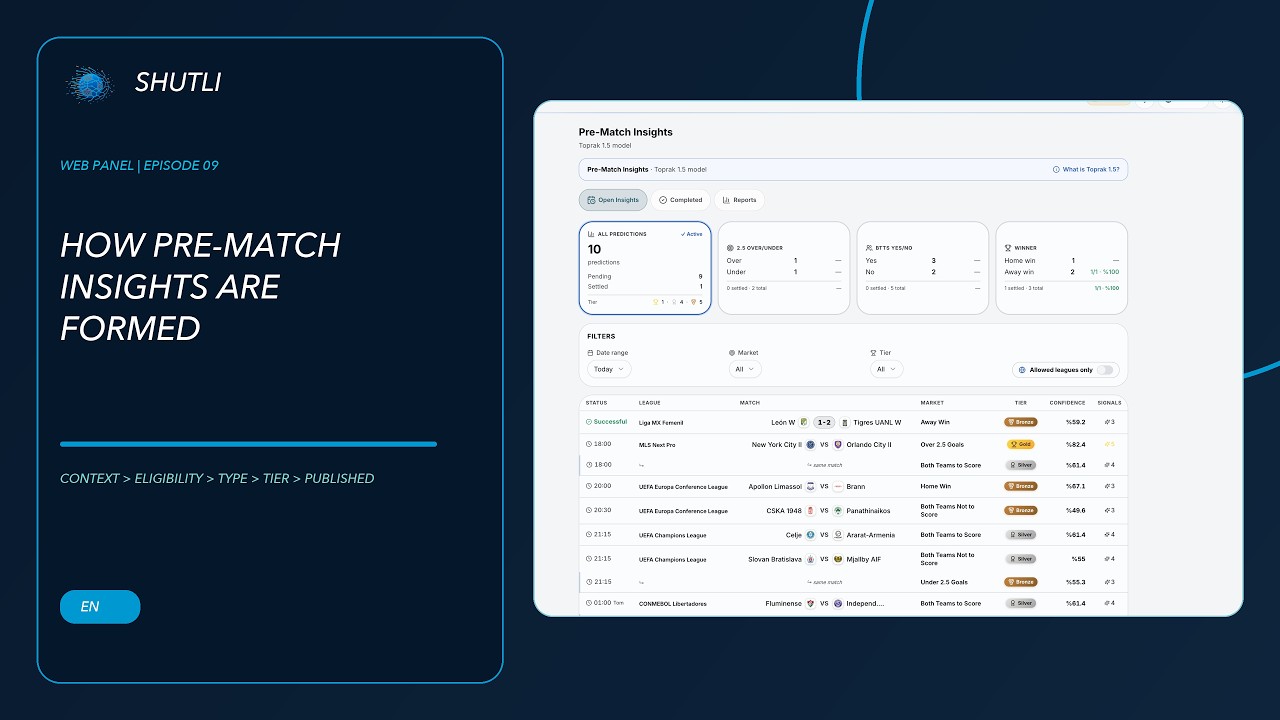
Task: Switch to the Open Insights tab
Action: pyautogui.click(x=613, y=200)
